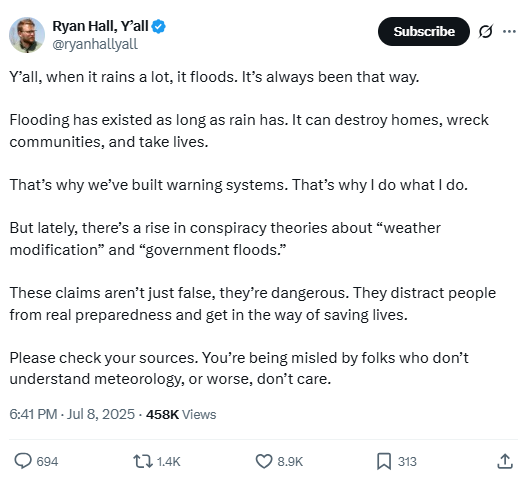
Task: Open Ryan Hall's profile picture
Action: (27, 35)
